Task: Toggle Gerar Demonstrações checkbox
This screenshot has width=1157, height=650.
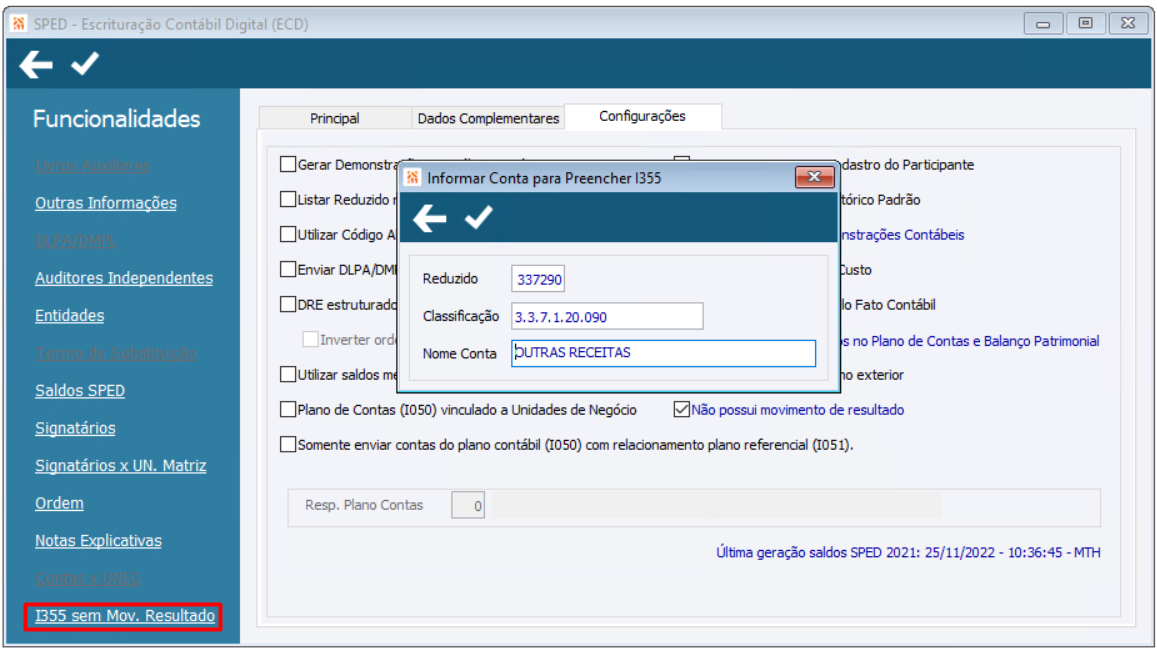Action: click(x=288, y=165)
